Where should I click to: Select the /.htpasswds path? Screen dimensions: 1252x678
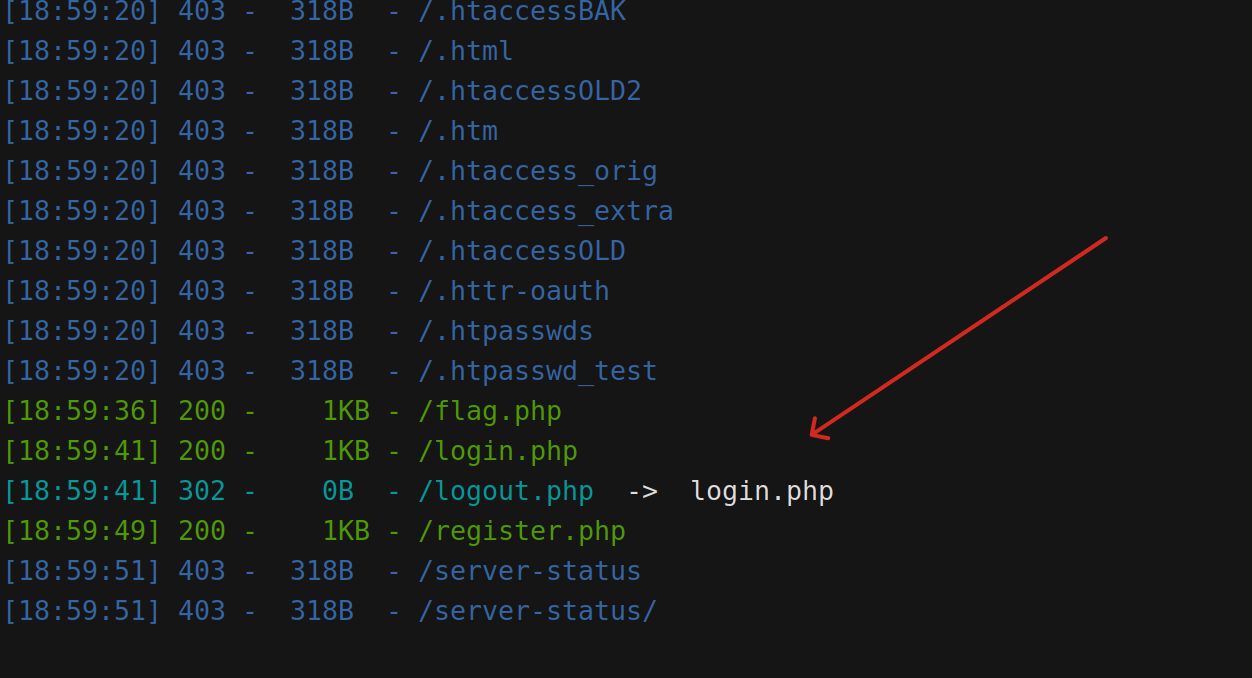[505, 331]
